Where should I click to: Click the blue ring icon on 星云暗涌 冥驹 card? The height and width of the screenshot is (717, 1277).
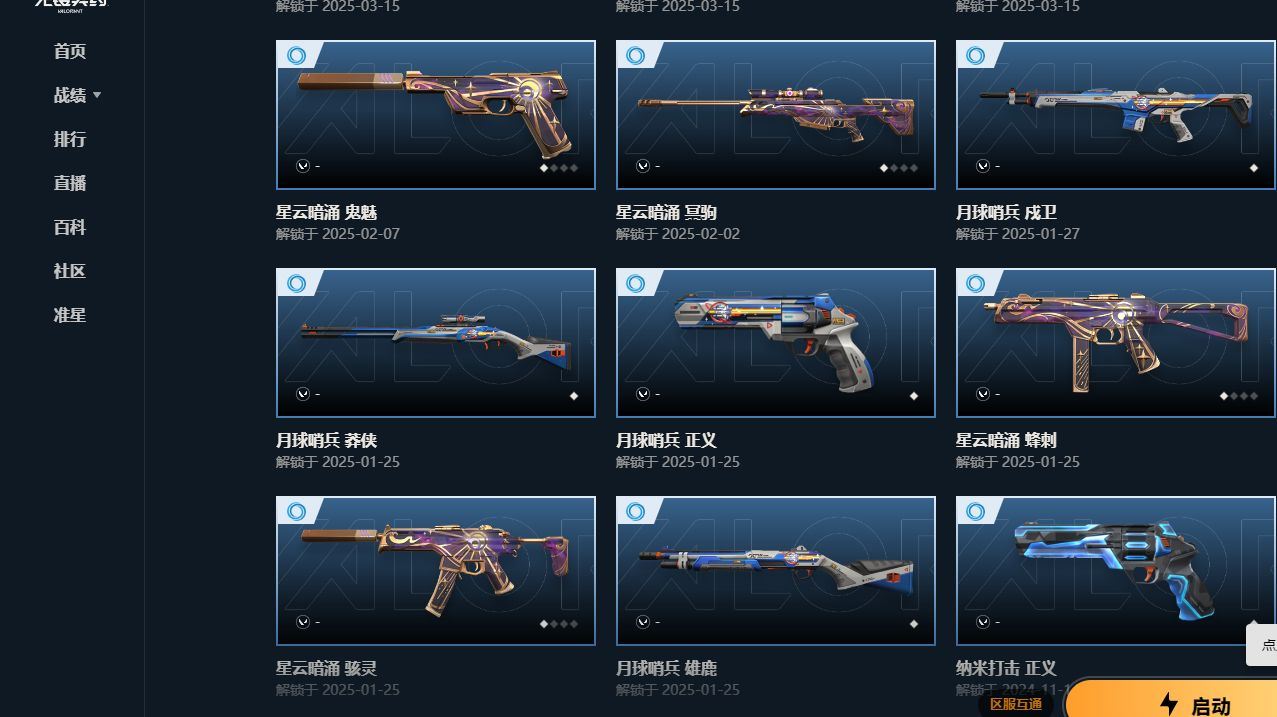tap(636, 55)
